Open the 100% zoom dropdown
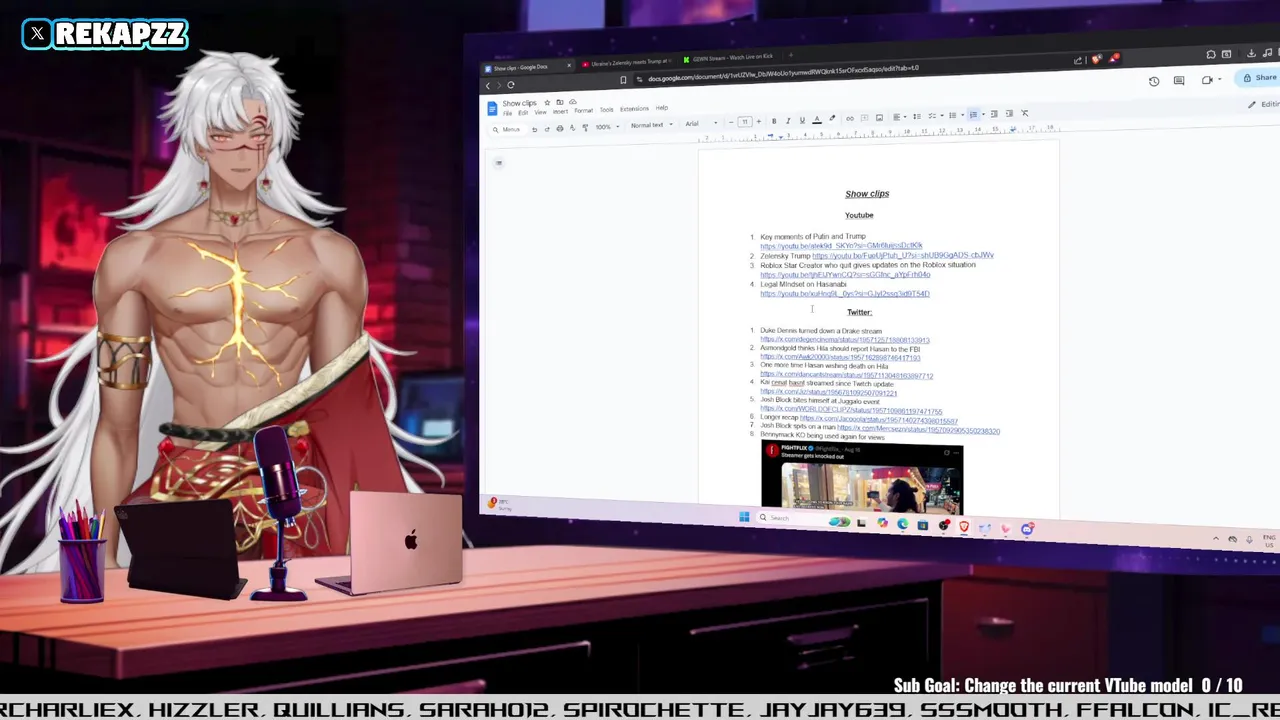 coord(607,127)
